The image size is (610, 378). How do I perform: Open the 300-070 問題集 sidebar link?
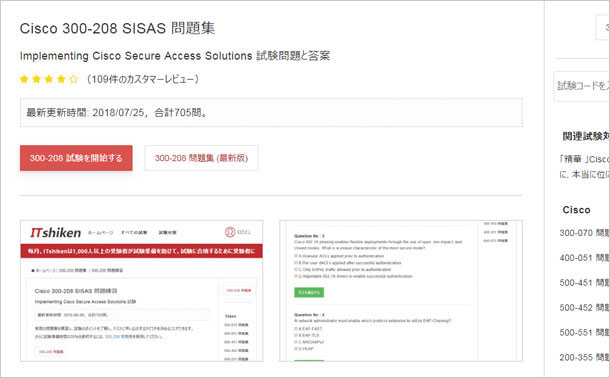tap(584, 233)
